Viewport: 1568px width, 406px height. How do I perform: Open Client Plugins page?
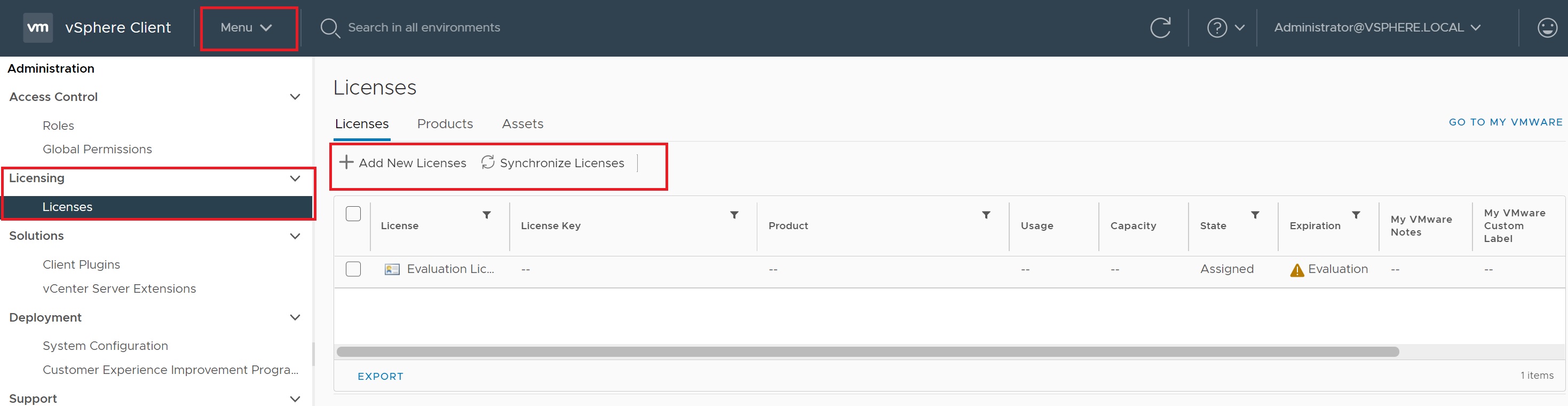point(82,264)
